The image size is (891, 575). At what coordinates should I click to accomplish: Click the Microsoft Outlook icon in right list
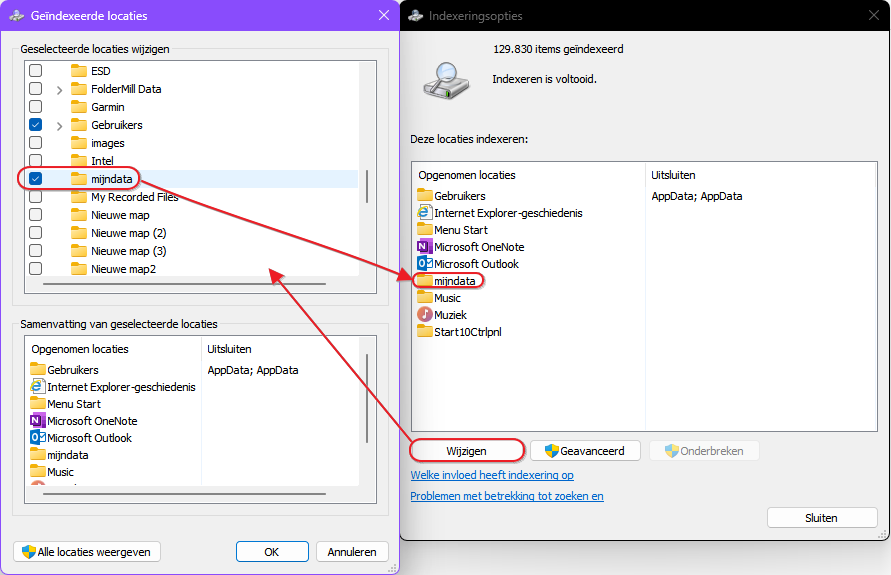point(425,264)
